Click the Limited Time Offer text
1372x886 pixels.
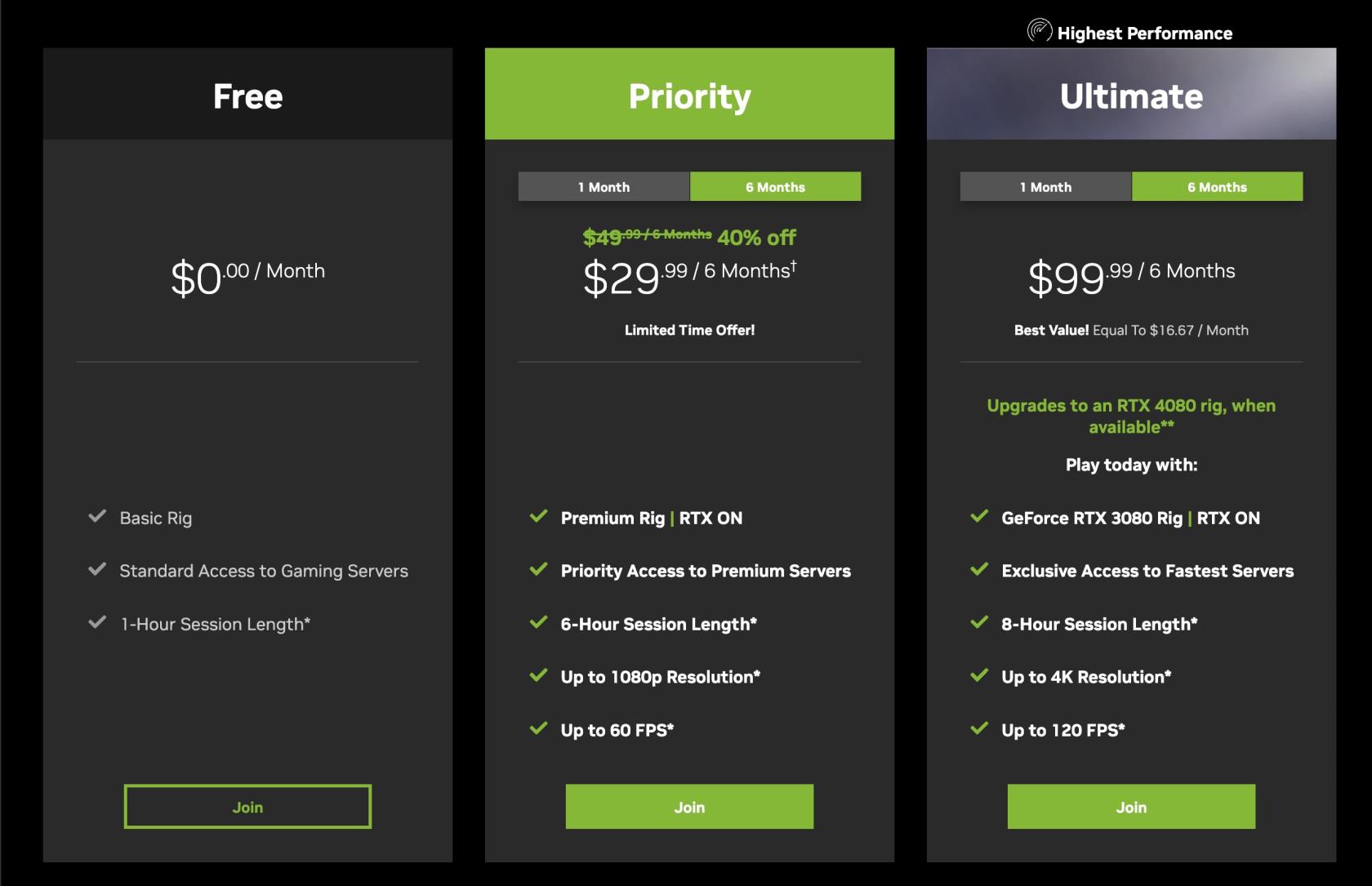(x=689, y=330)
